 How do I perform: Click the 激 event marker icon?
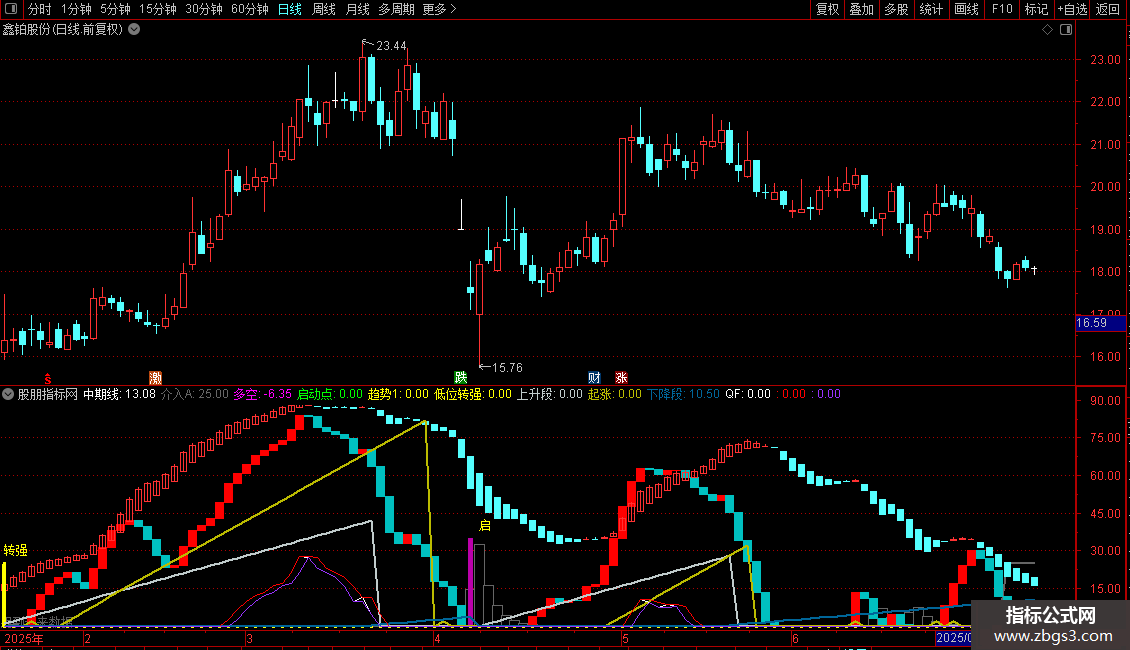155,378
